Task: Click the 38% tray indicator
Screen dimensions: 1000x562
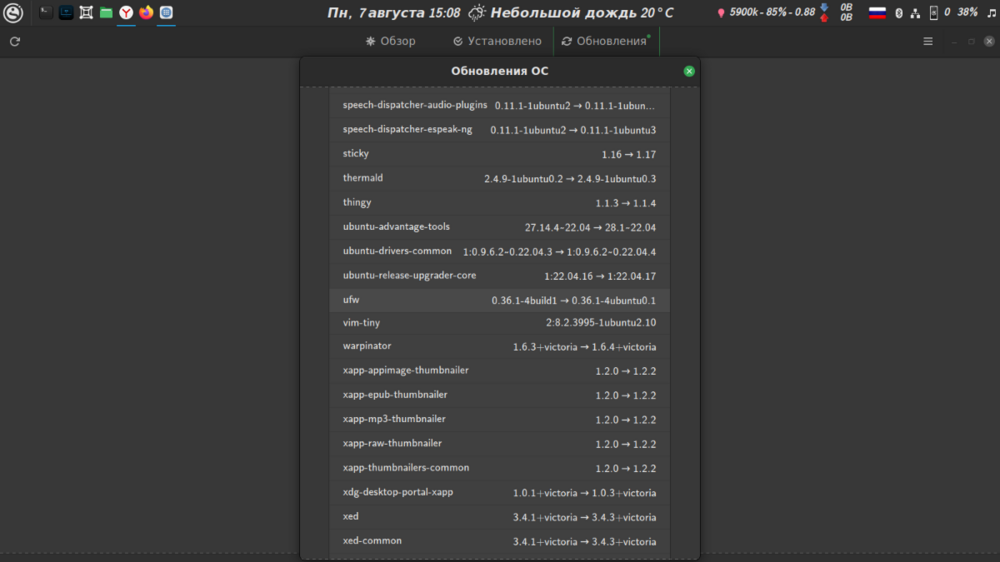Action: click(967, 12)
